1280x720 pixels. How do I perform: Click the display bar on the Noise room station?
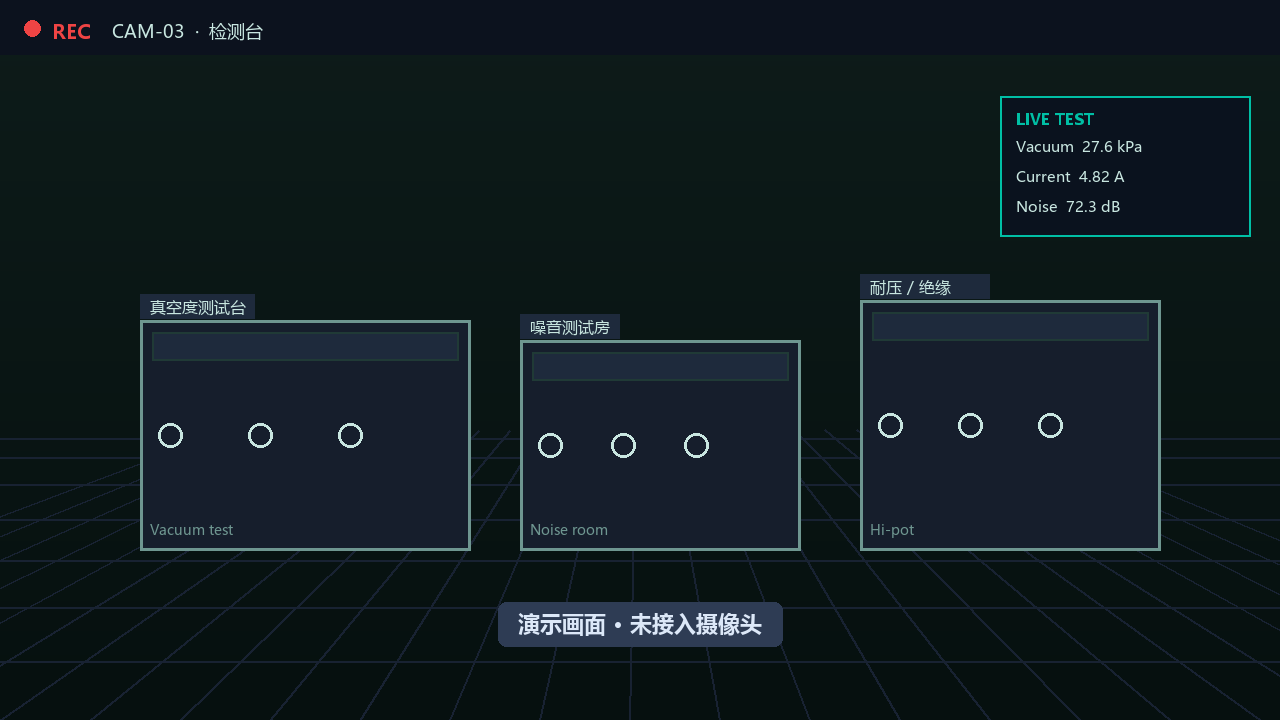(x=660, y=366)
